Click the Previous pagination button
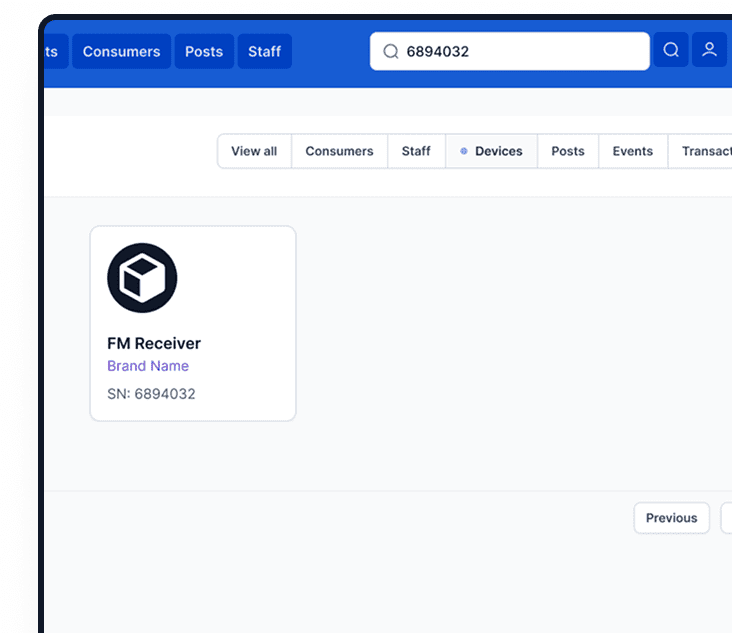732x633 pixels. 671,518
